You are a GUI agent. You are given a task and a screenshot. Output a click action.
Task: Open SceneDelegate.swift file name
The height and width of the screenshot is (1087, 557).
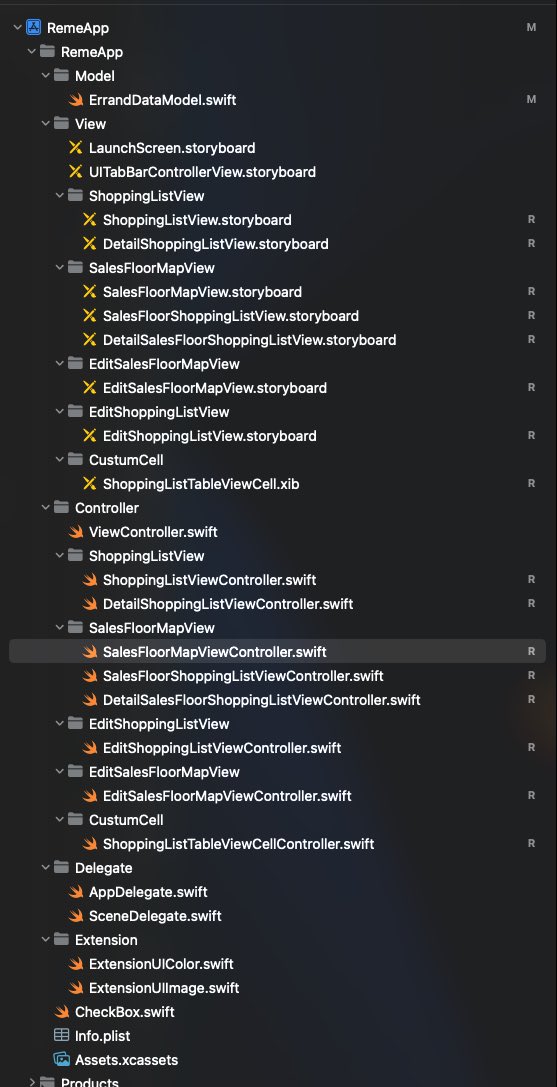[x=155, y=916]
